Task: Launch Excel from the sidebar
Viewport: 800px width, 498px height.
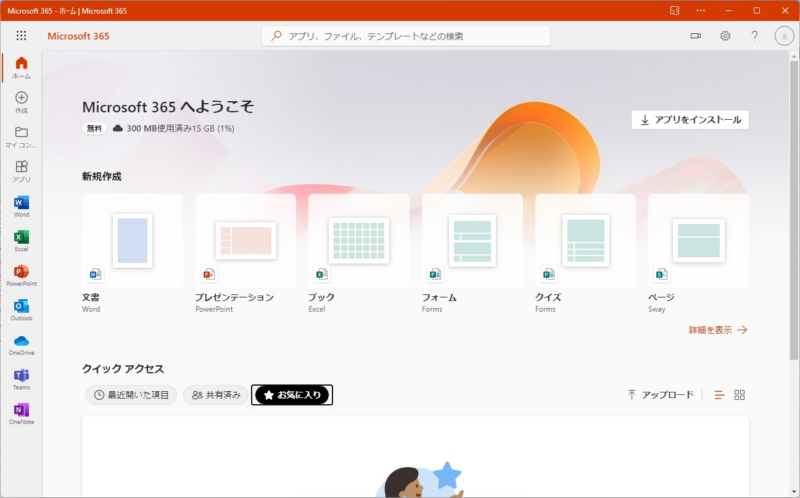Action: tap(21, 240)
